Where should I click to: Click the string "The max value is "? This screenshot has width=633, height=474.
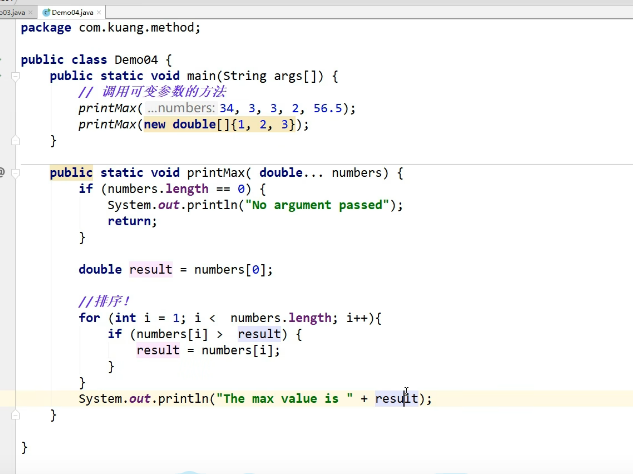pos(285,399)
